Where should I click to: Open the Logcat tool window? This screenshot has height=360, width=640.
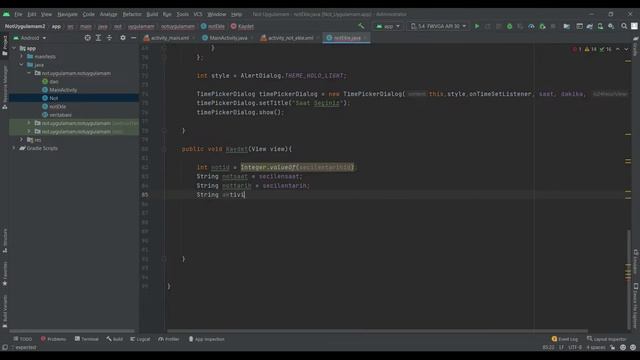140,339
